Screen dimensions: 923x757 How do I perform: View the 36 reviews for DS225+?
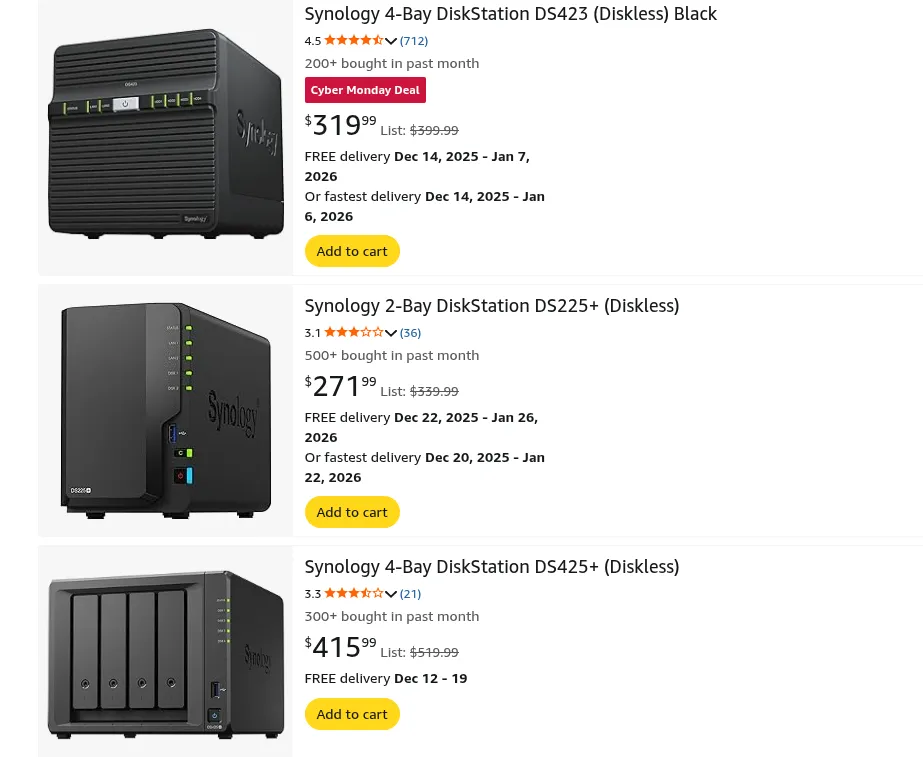click(x=410, y=332)
